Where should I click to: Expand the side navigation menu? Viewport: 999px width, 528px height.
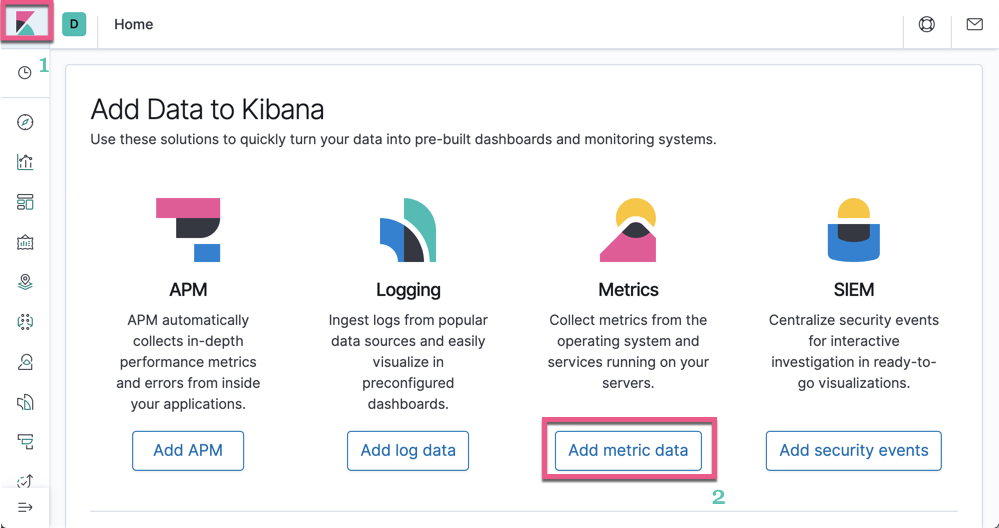pos(25,508)
